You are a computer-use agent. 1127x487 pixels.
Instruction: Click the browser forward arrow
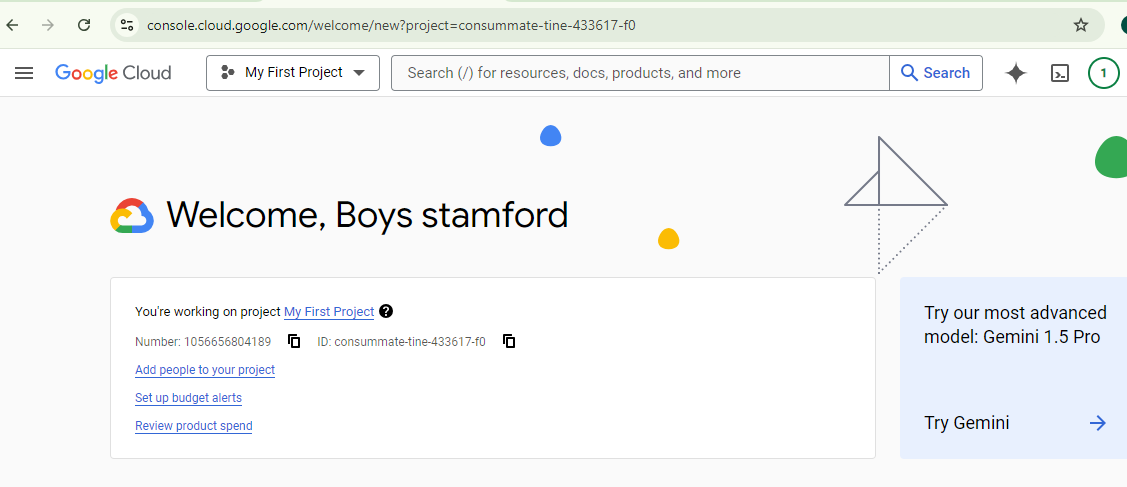pos(48,25)
